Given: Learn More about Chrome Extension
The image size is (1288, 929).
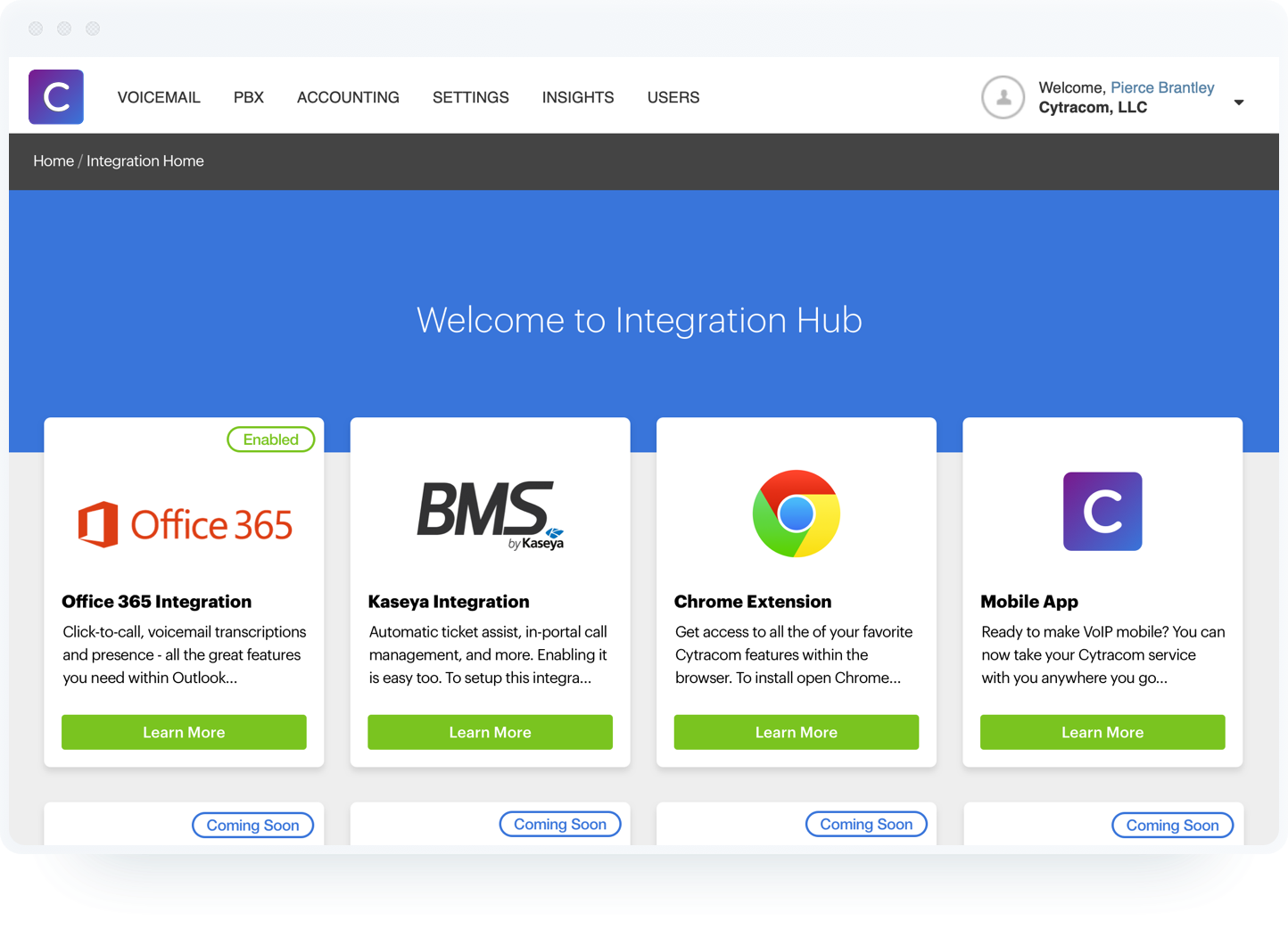Looking at the screenshot, I should [x=797, y=732].
